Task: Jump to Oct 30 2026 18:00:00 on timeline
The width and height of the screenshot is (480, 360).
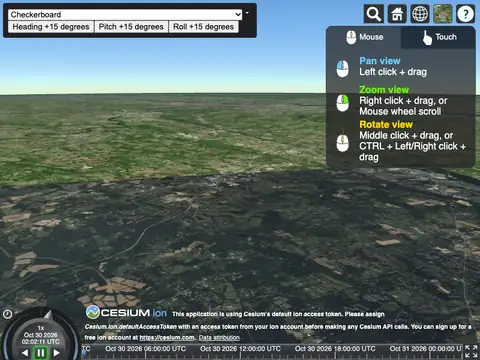Action: pos(335,349)
